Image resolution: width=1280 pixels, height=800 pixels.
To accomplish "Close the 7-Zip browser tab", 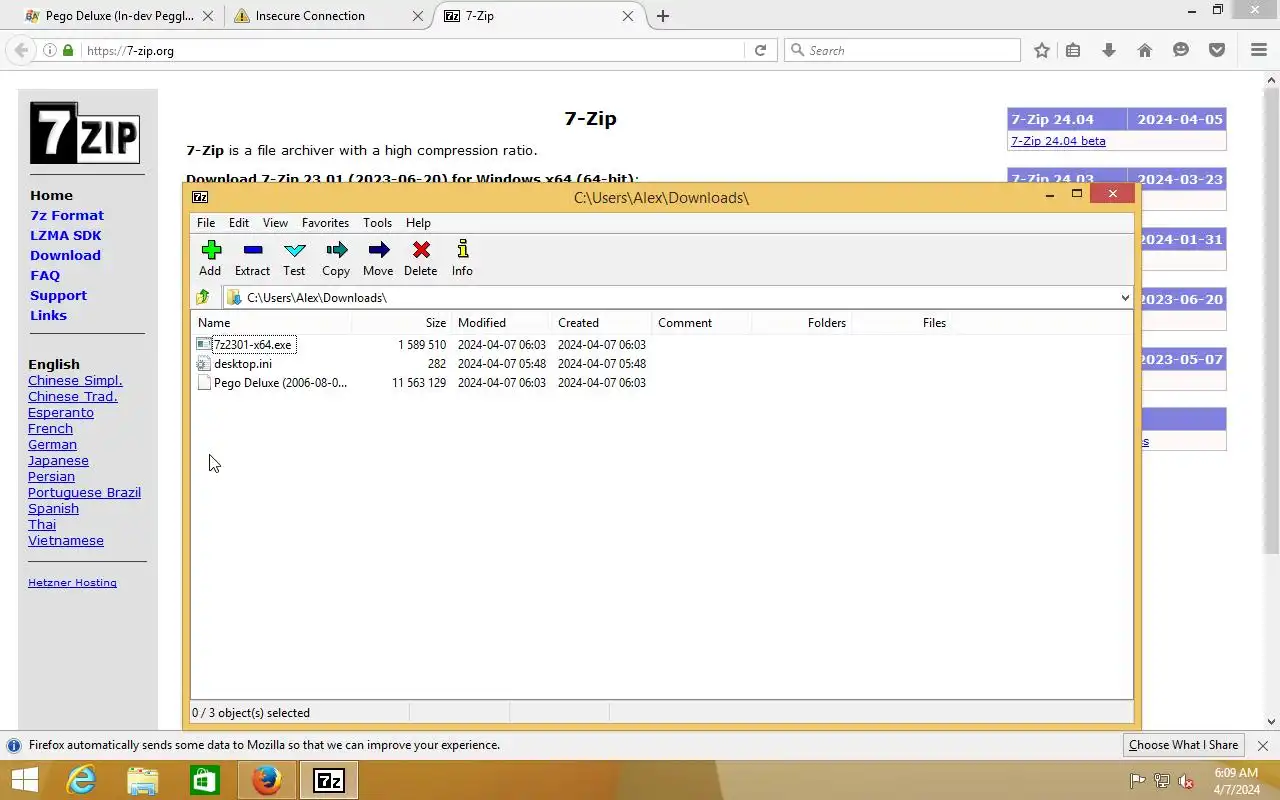I will pyautogui.click(x=628, y=16).
